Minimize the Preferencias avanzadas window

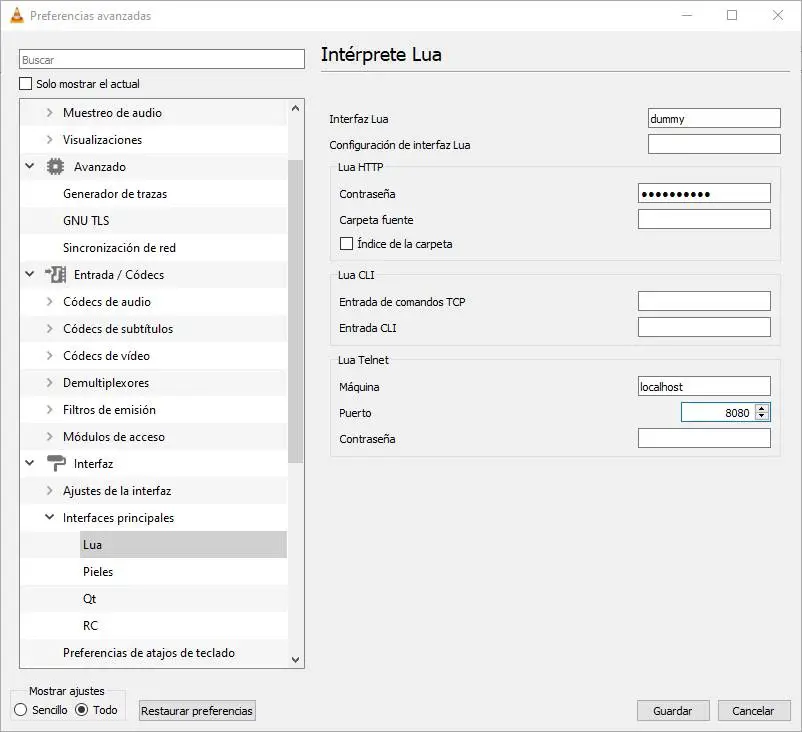tap(687, 15)
